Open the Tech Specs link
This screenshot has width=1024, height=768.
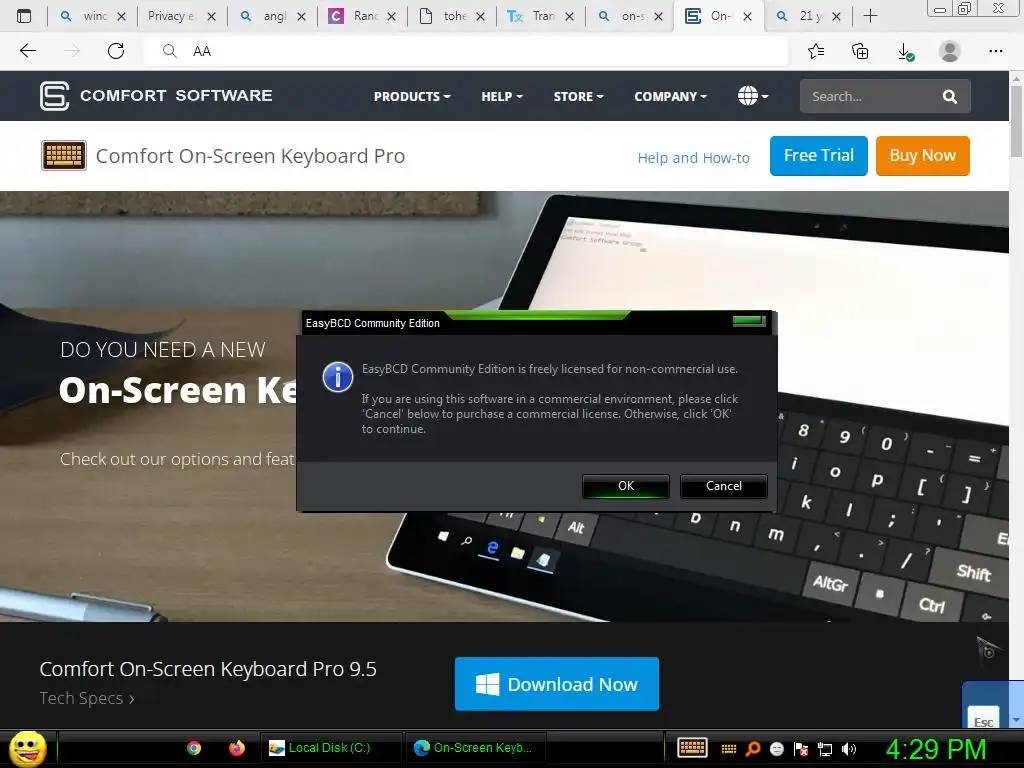(86, 698)
